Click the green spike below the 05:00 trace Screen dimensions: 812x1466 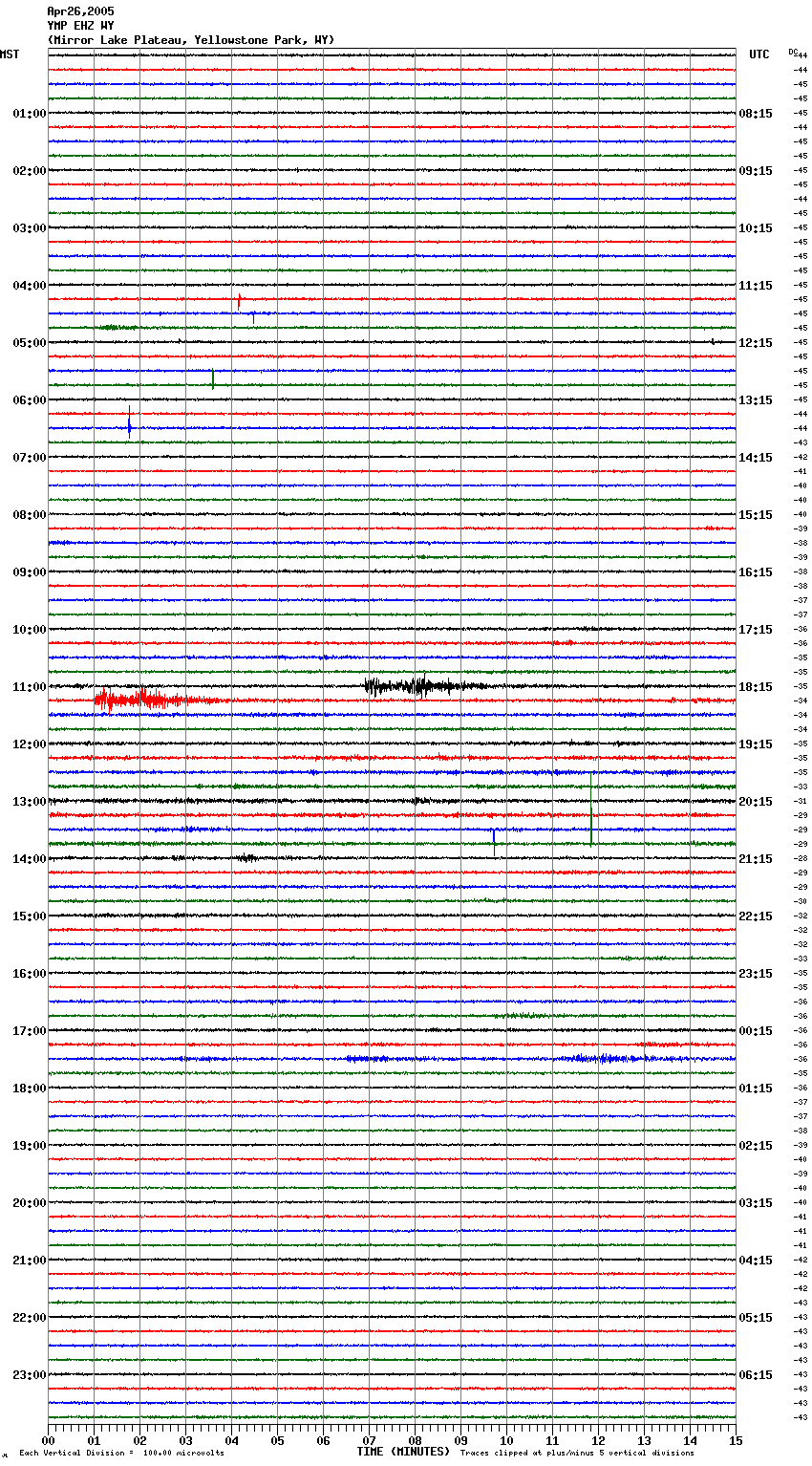[213, 379]
